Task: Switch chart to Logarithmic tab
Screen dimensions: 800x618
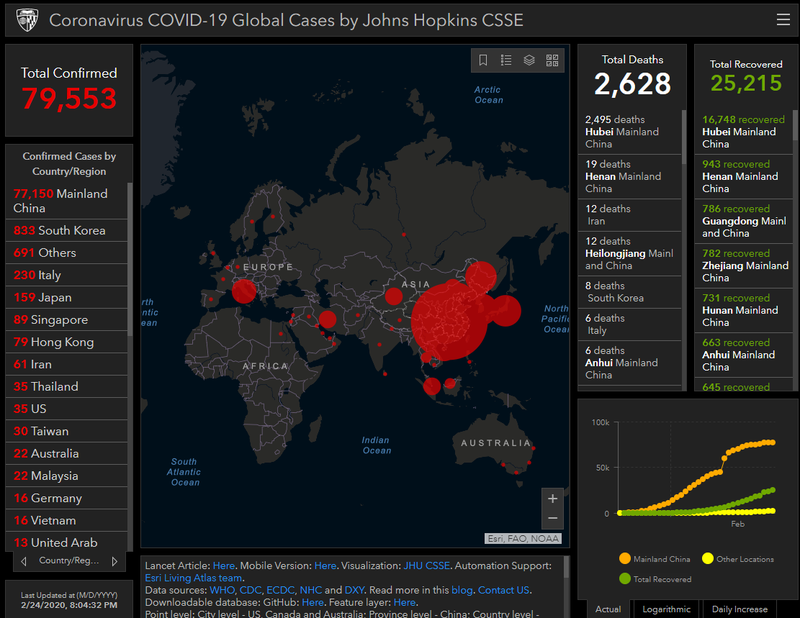Action: pyautogui.click(x=666, y=609)
